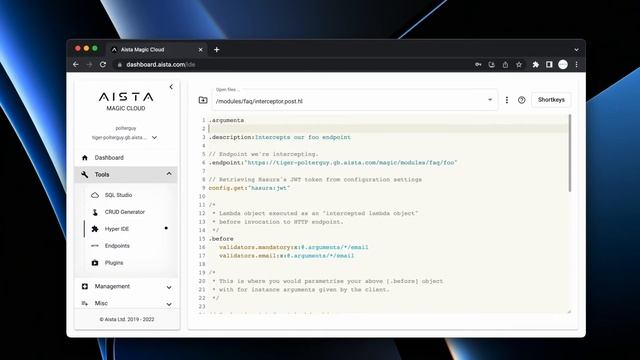Click the CRUD Generator icon
640x360 pixels.
point(95,212)
